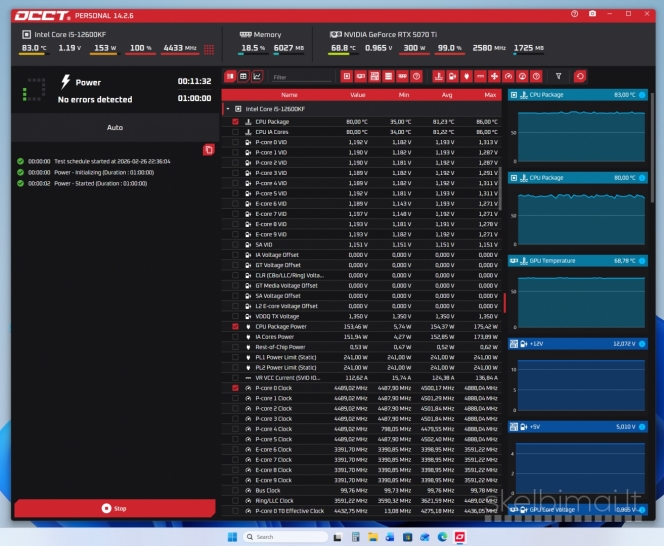Check the IA Cores Power checkbox
The width and height of the screenshot is (664, 546).
pyautogui.click(x=235, y=337)
